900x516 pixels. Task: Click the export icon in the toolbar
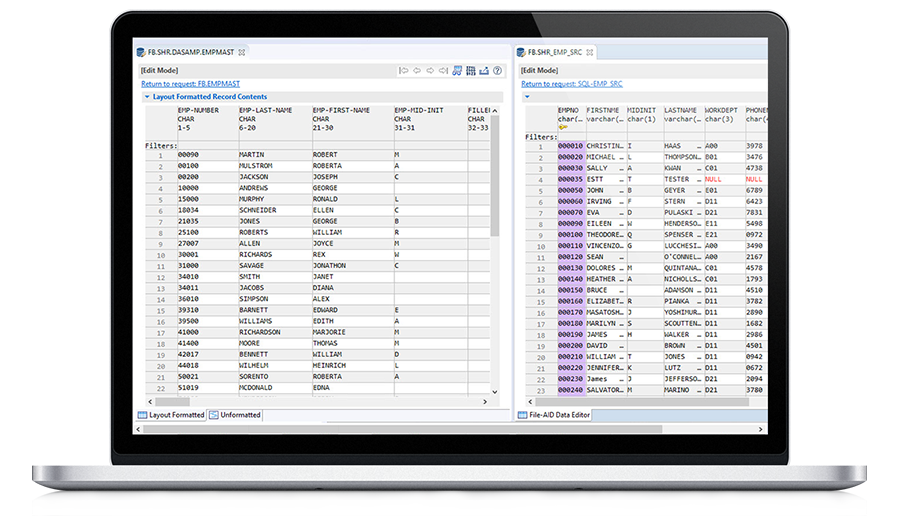coord(484,70)
